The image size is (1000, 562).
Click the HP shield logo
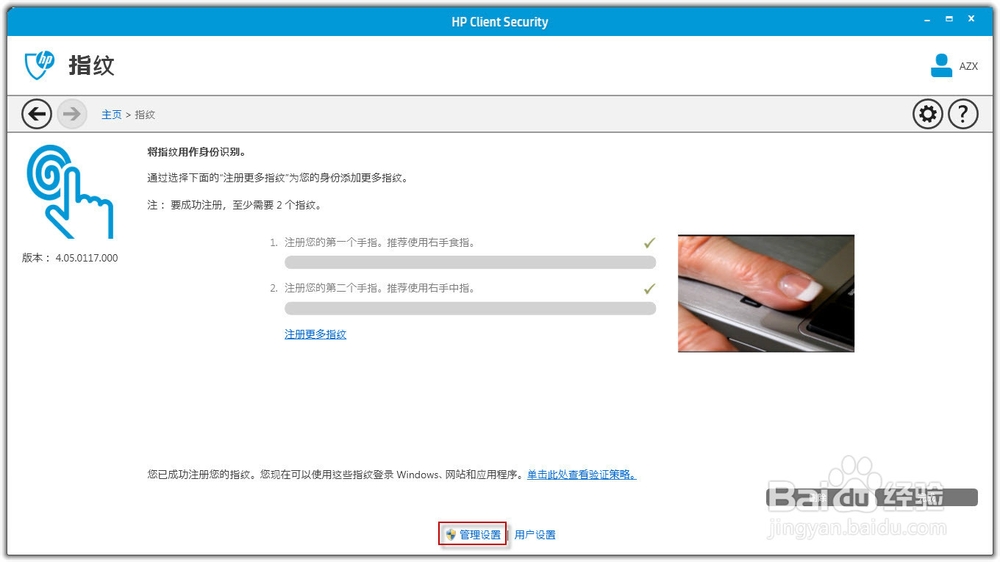(39, 65)
